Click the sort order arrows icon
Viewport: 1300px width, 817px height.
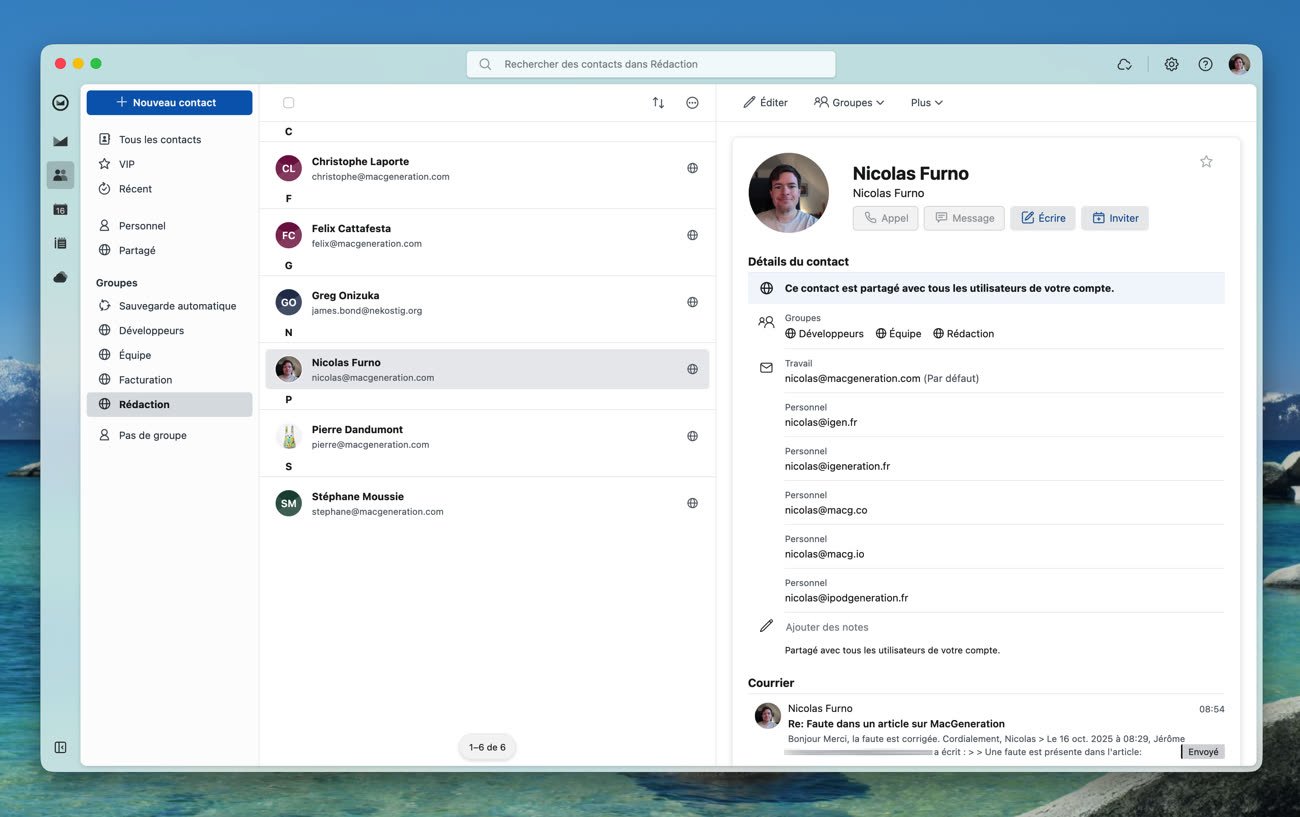pyautogui.click(x=658, y=103)
